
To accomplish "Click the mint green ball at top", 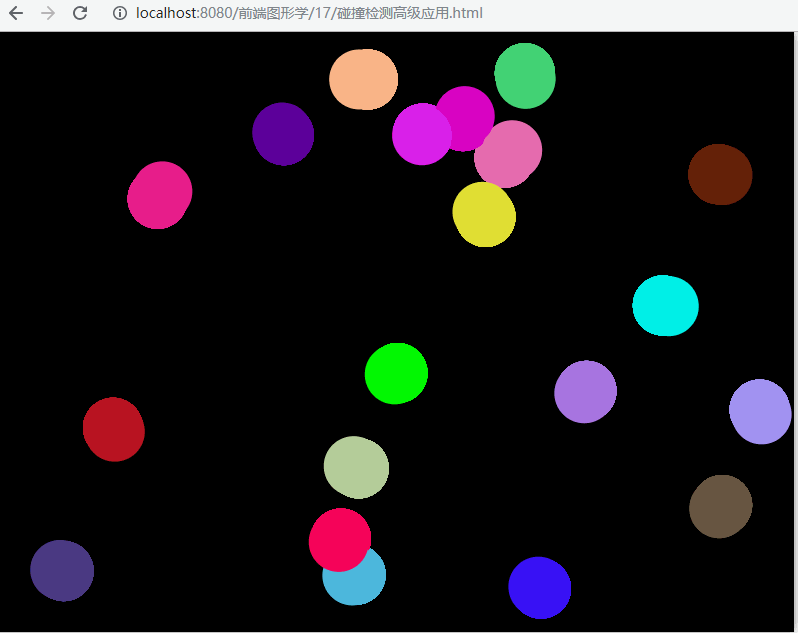I will 525,76.
